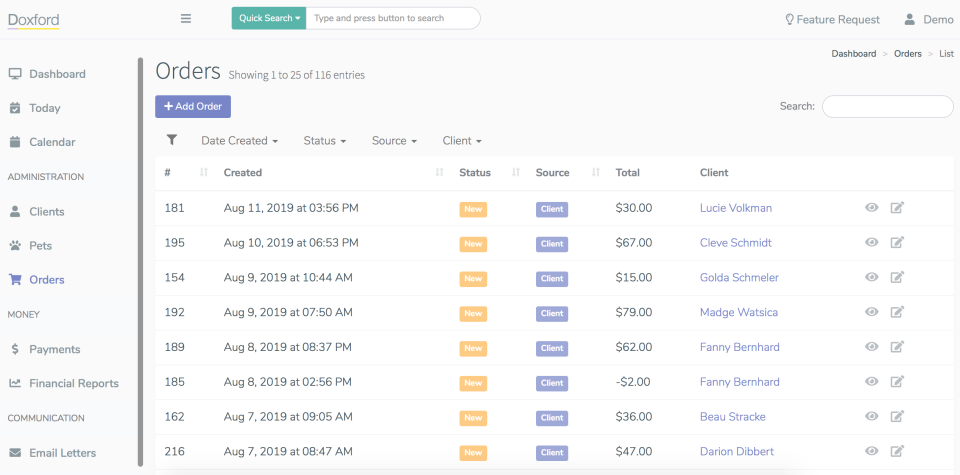Image resolution: width=960 pixels, height=475 pixels.
Task: View Madge Watsica's order with eye icon
Action: point(872,313)
